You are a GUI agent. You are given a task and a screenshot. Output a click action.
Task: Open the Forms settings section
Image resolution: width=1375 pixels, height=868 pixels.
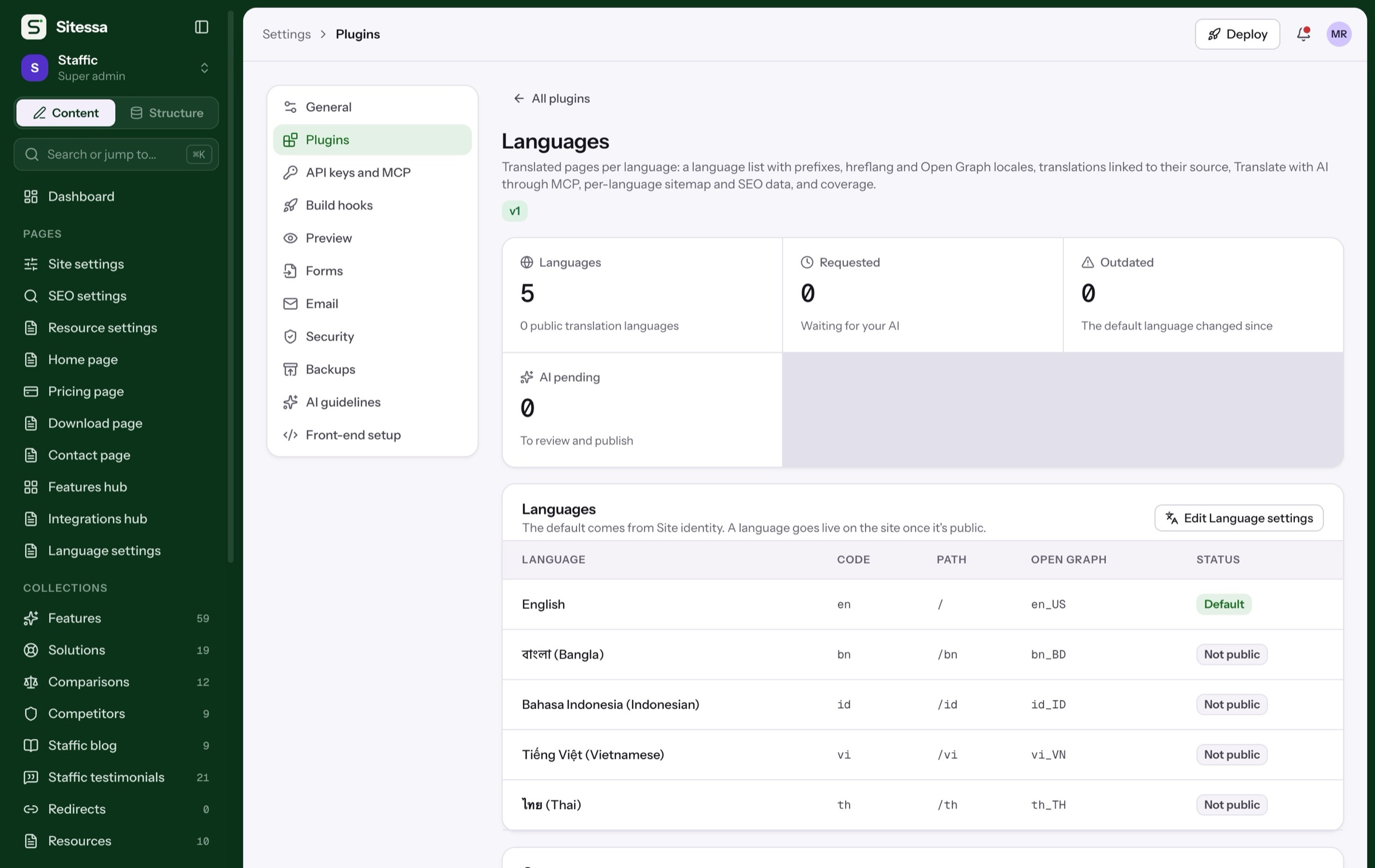pyautogui.click(x=372, y=271)
